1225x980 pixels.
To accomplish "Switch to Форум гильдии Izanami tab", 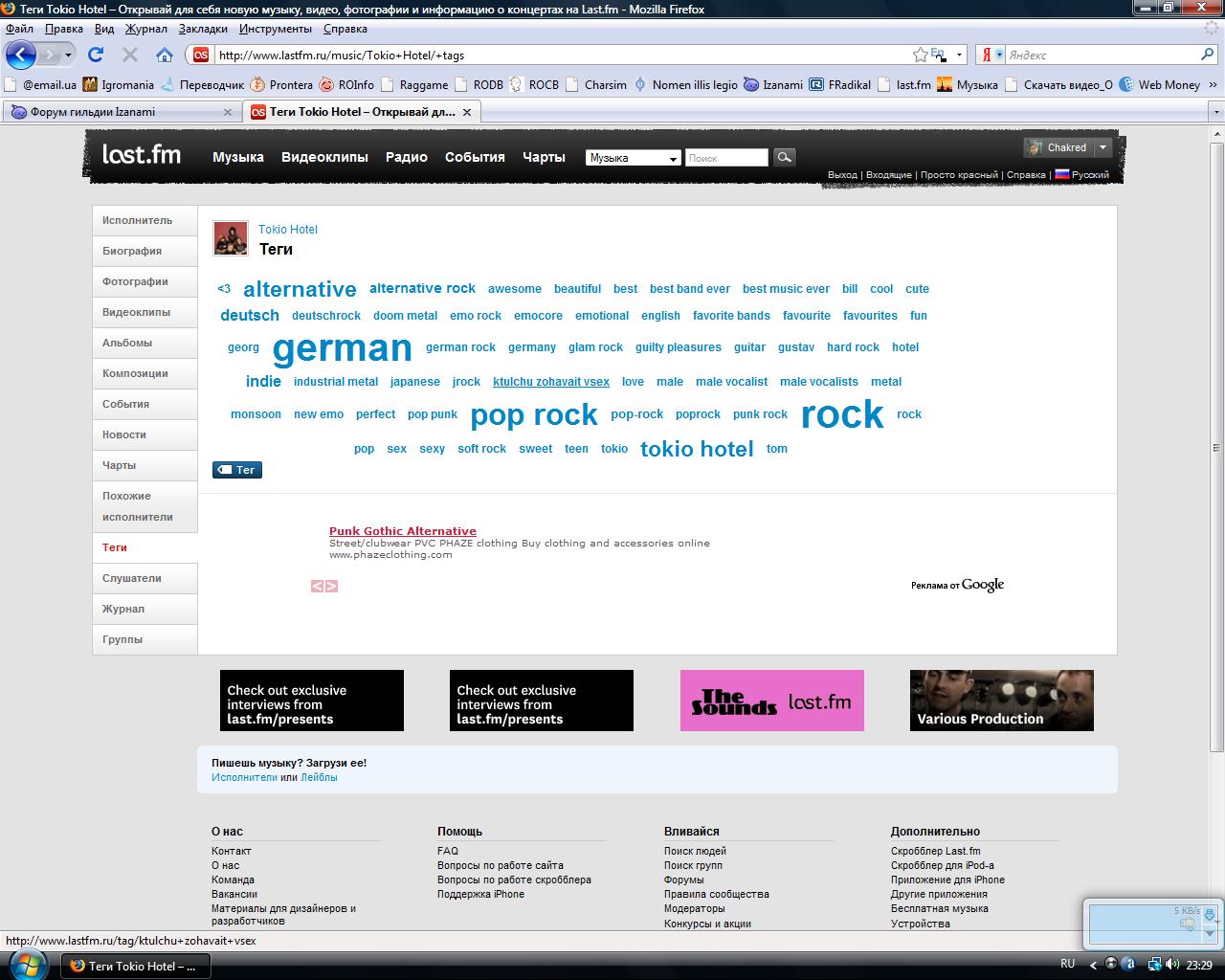I will (x=121, y=112).
